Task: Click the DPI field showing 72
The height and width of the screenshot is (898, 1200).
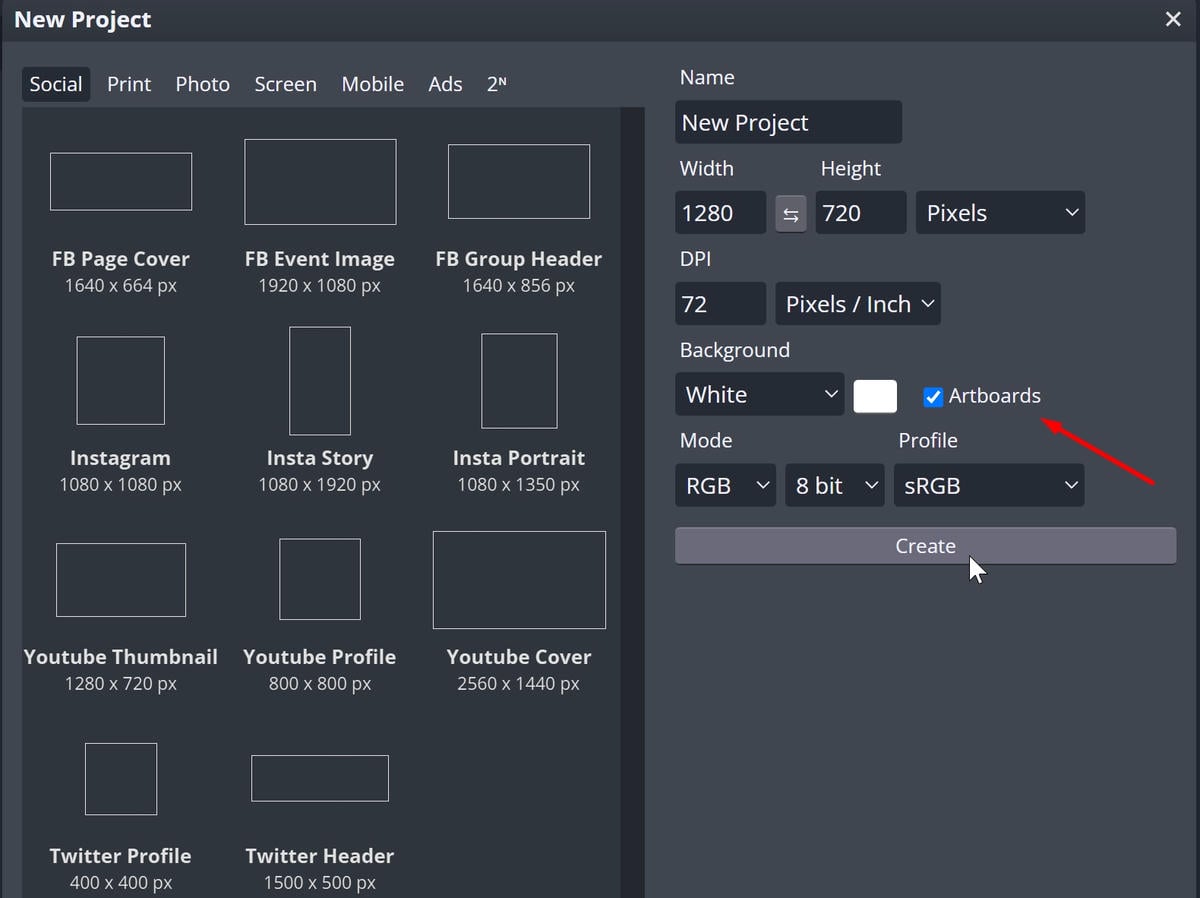Action: click(x=721, y=304)
